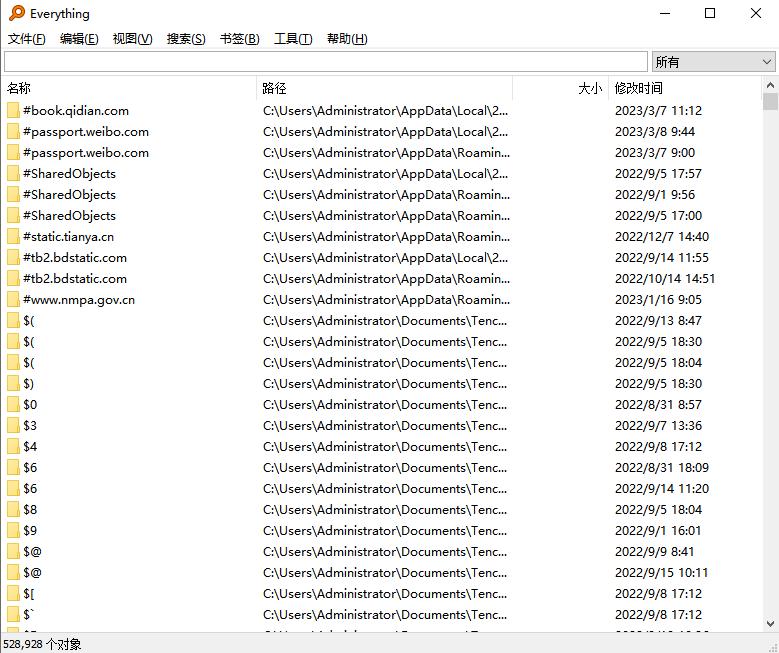Focus the search input field
The width and height of the screenshot is (779, 653).
click(326, 62)
